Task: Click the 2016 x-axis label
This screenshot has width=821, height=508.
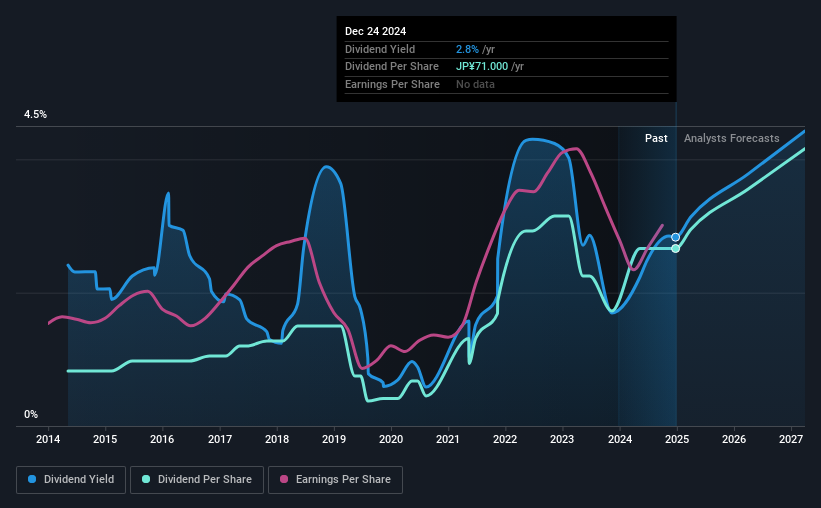Action: point(162,439)
